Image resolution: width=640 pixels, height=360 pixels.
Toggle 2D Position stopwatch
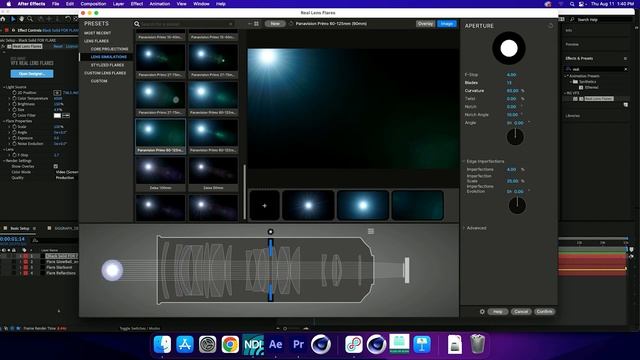(x=14, y=93)
